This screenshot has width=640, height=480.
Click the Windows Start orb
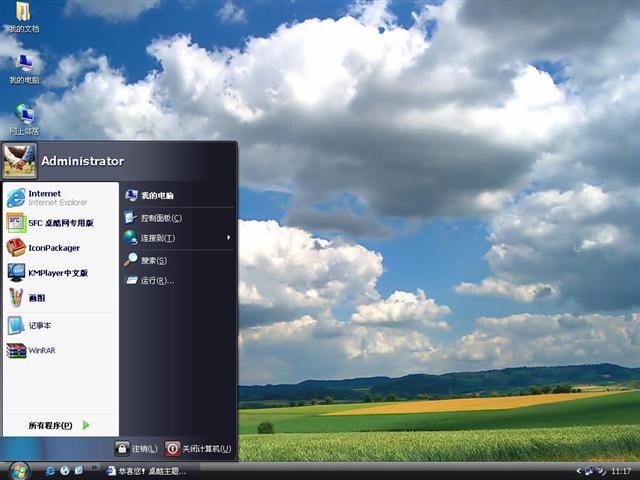pyautogui.click(x=18, y=471)
